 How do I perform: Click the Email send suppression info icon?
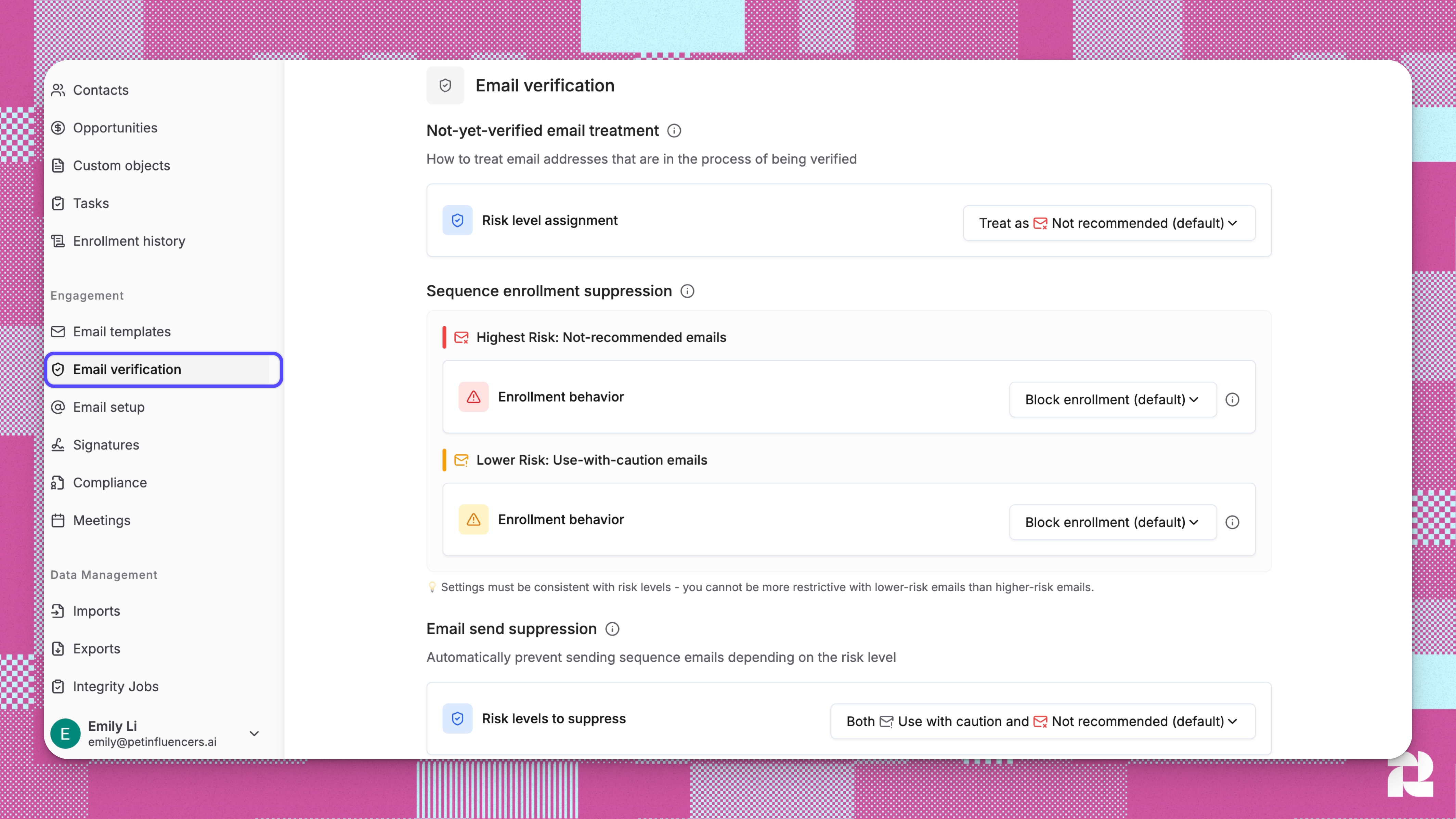(x=612, y=628)
